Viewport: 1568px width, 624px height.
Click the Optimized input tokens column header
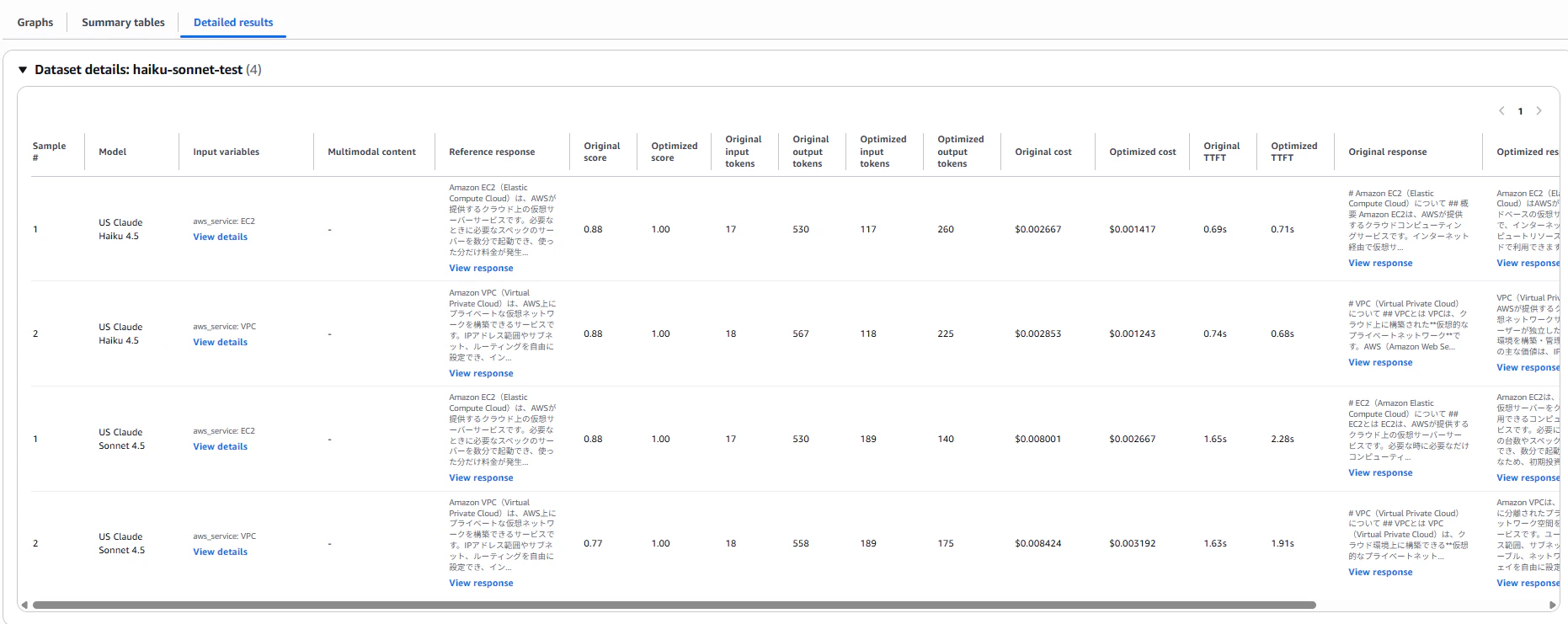[883, 152]
